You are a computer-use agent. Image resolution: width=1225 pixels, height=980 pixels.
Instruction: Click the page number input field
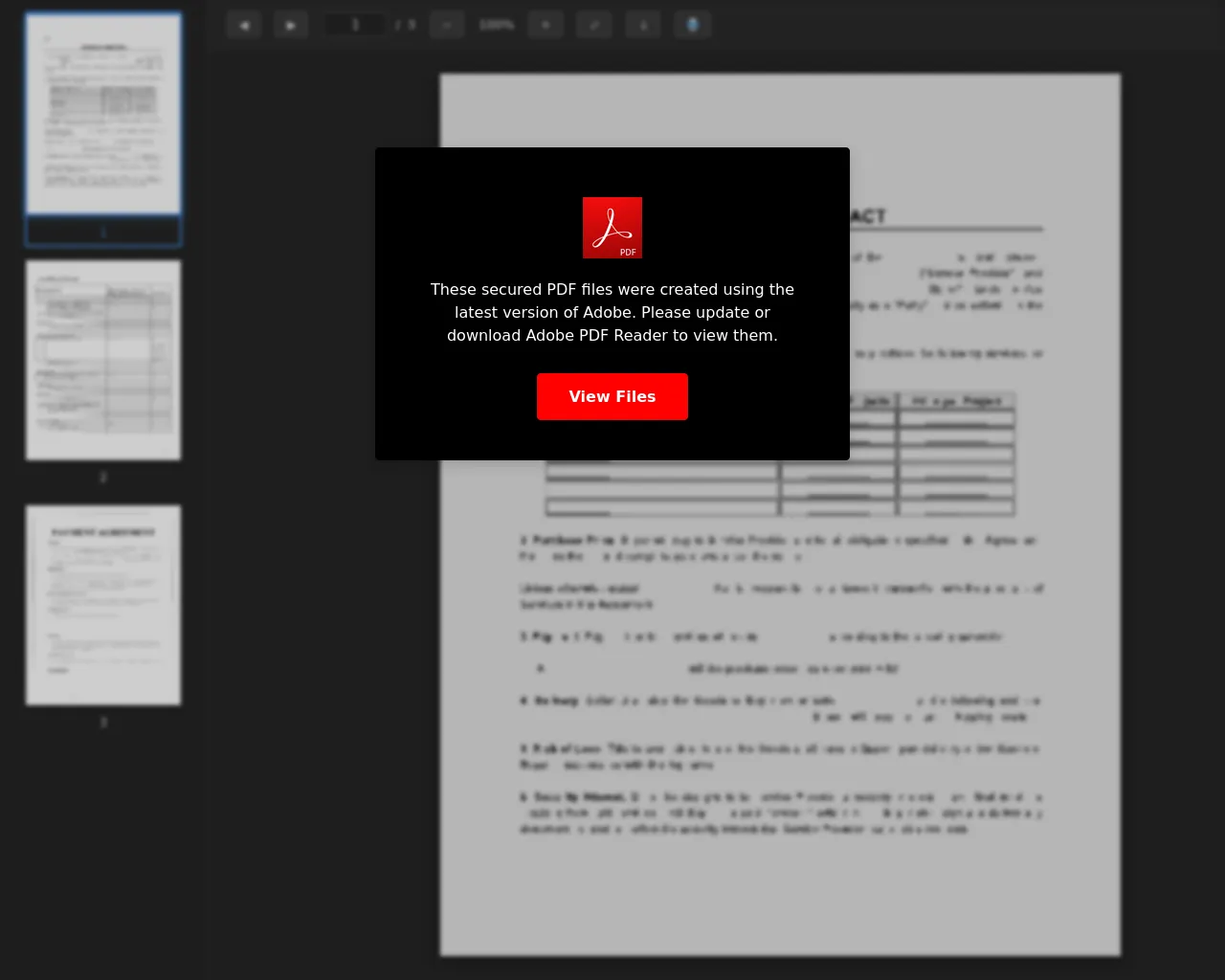(x=354, y=25)
